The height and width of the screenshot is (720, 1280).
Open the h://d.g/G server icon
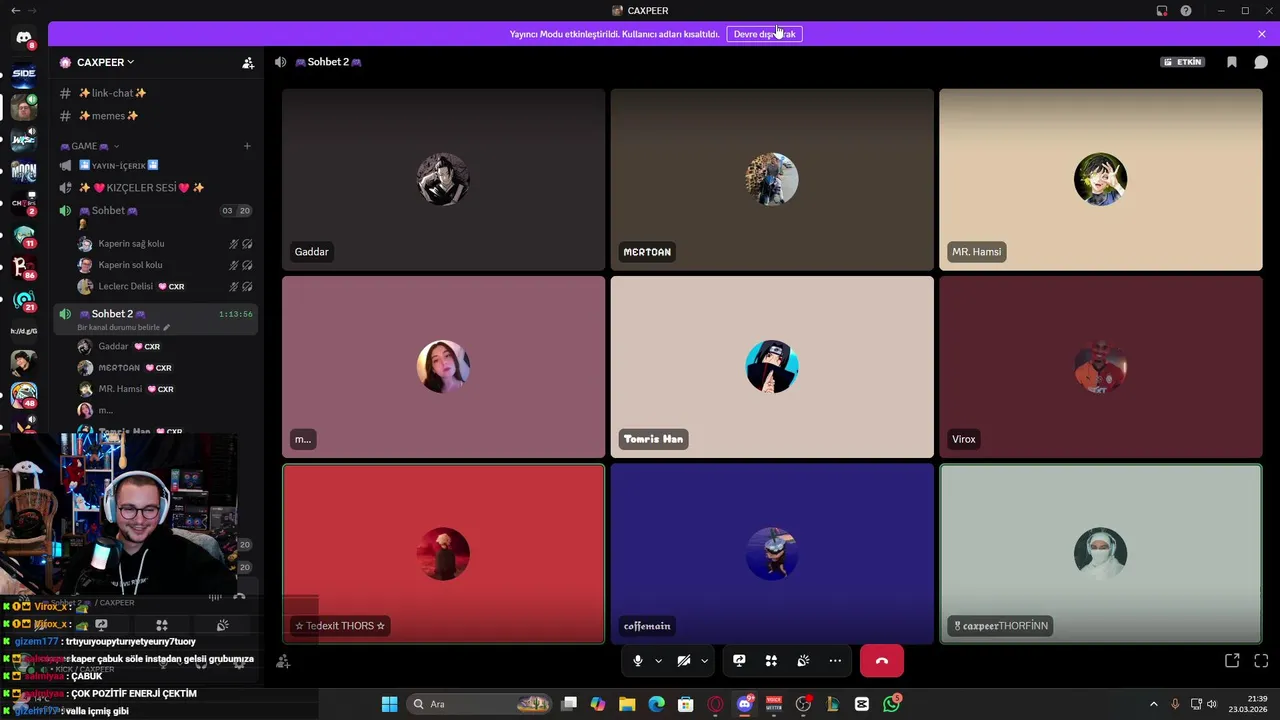[24, 331]
